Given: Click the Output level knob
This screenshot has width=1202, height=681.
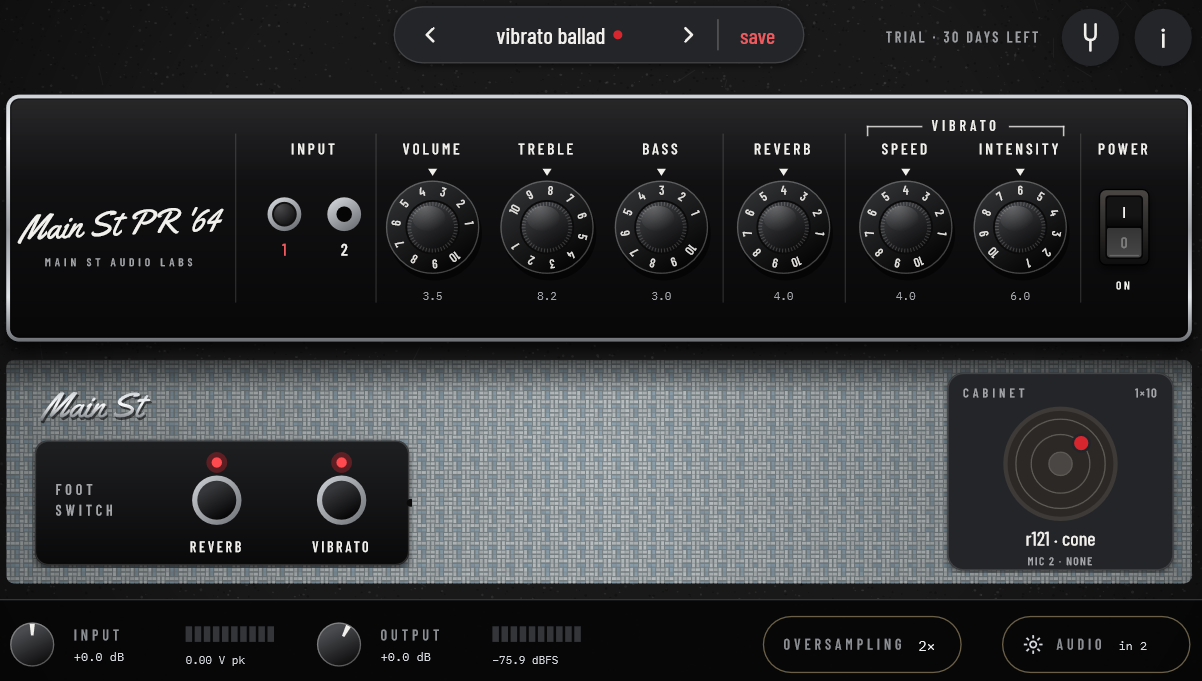Looking at the screenshot, I should pos(339,645).
